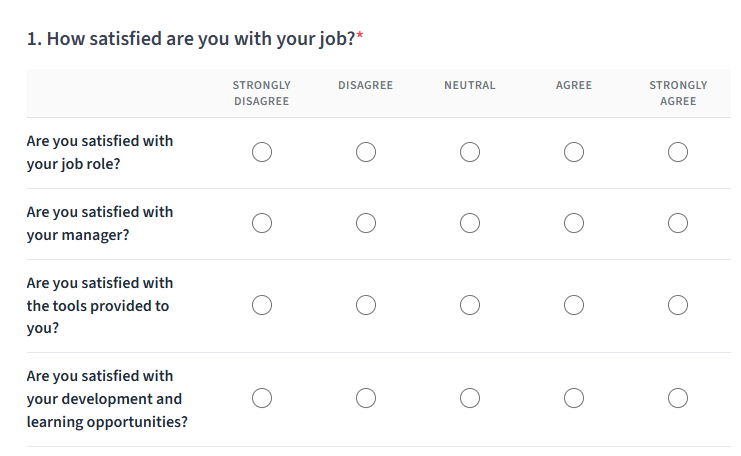
Task: Select Neutral for development and learning
Action: pyautogui.click(x=470, y=398)
